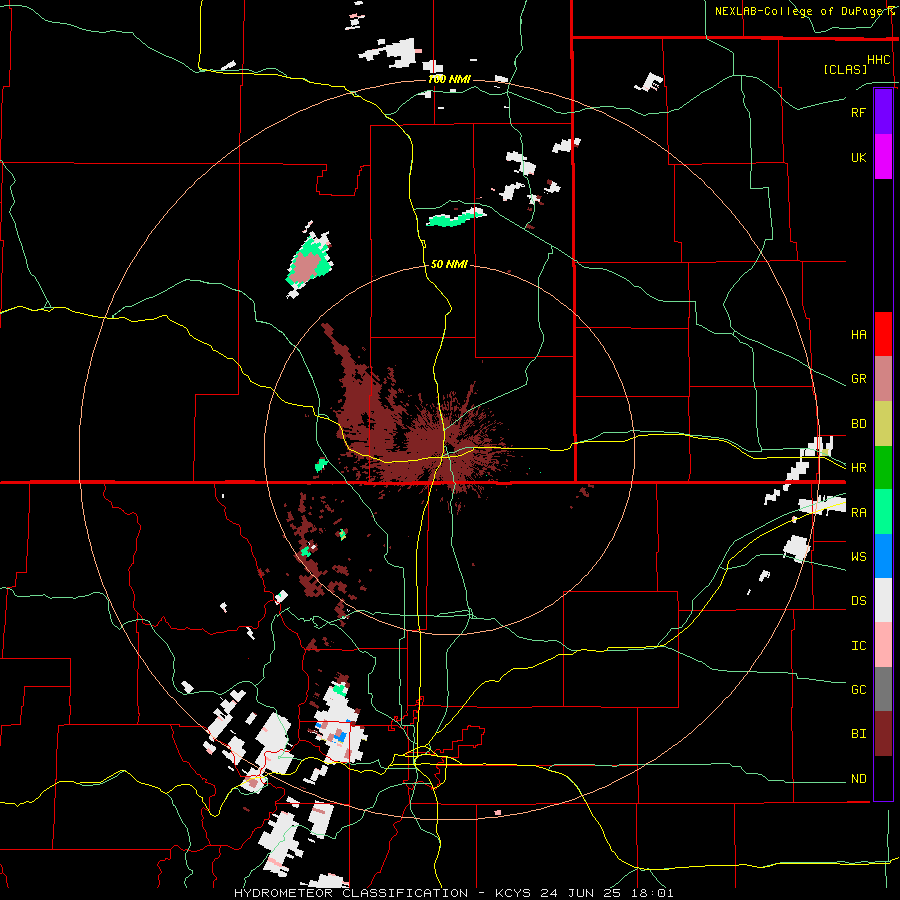
Task: Pick the yellow BD legend swatch
Action: (x=883, y=423)
